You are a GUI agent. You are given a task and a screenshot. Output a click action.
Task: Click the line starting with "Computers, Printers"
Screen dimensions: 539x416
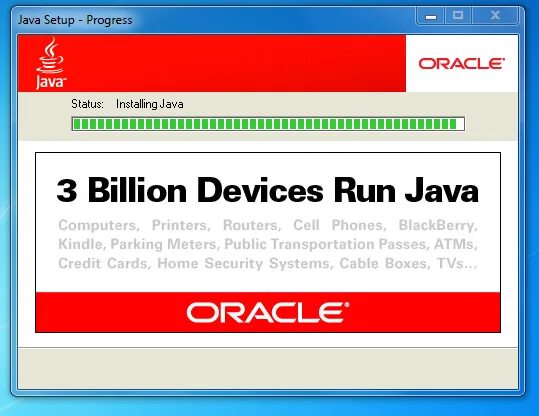pos(268,226)
